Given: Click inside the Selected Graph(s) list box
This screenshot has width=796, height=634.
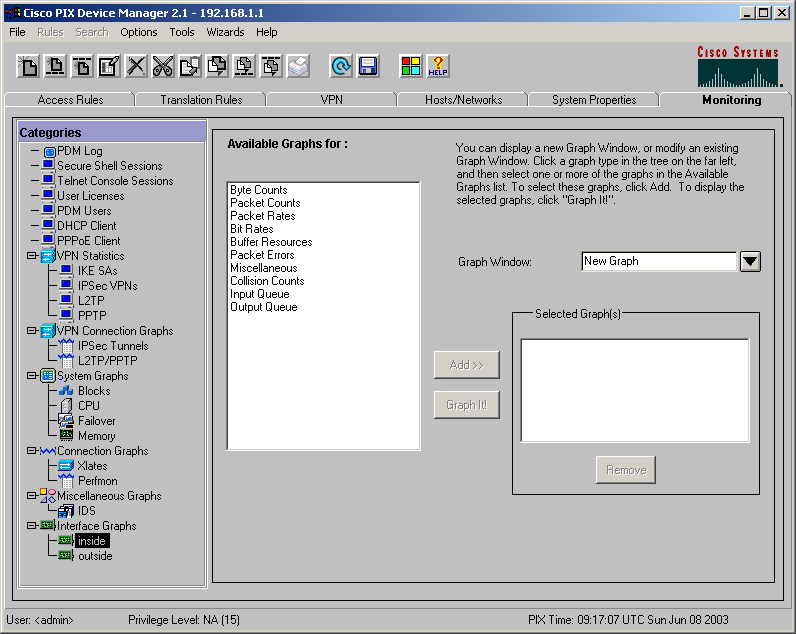Looking at the screenshot, I should point(635,390).
